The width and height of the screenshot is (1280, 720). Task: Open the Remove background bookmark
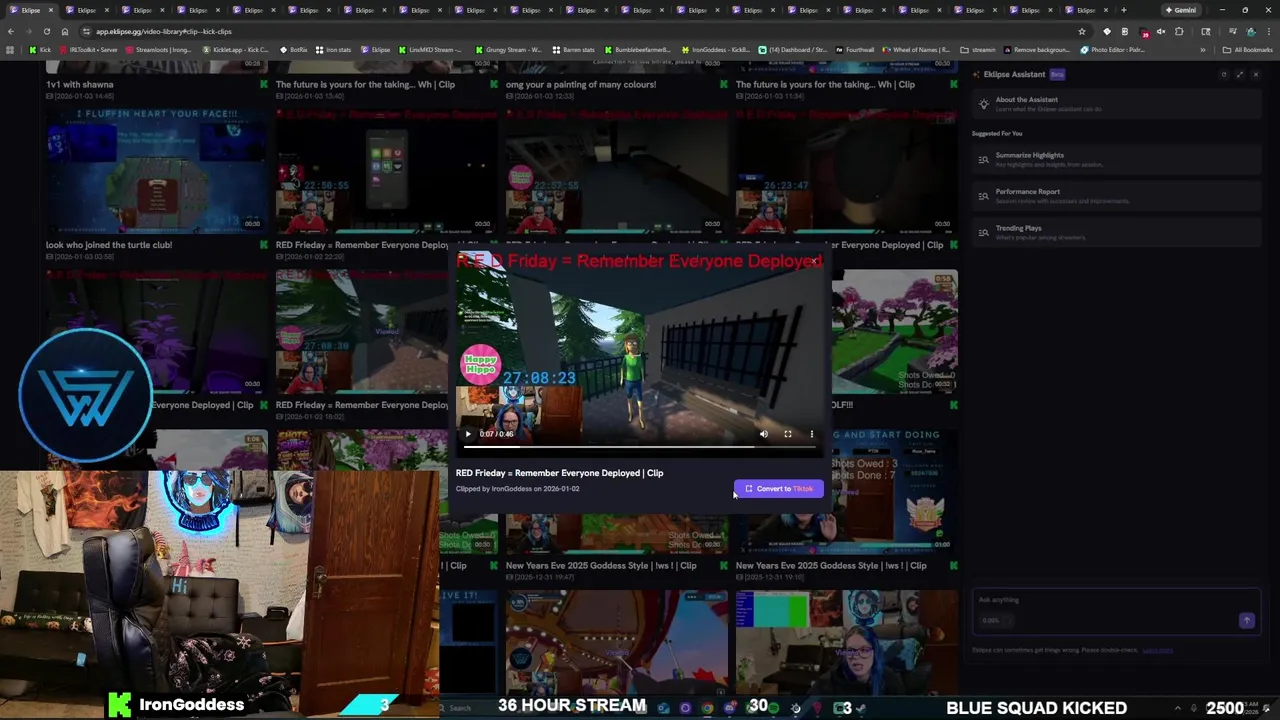[1036, 49]
